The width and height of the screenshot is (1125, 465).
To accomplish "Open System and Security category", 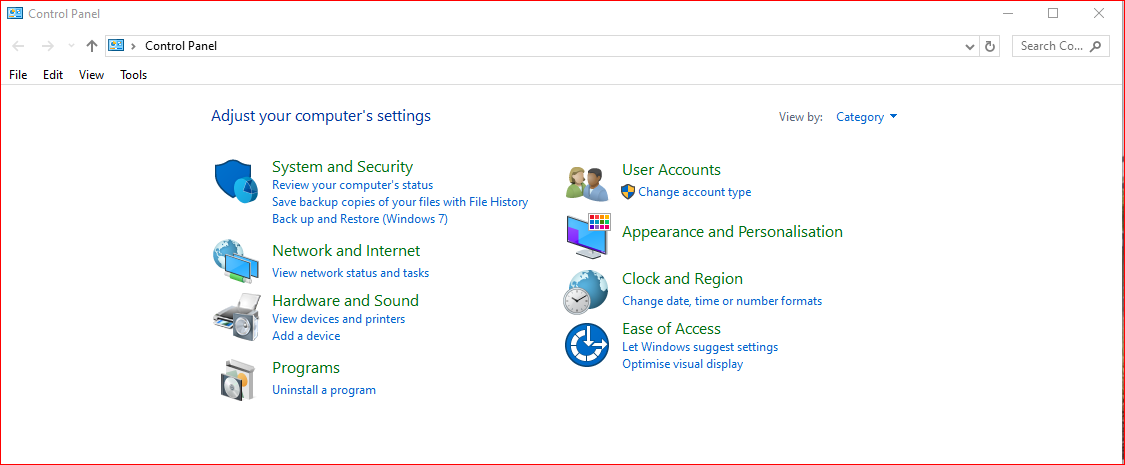I will [x=342, y=166].
